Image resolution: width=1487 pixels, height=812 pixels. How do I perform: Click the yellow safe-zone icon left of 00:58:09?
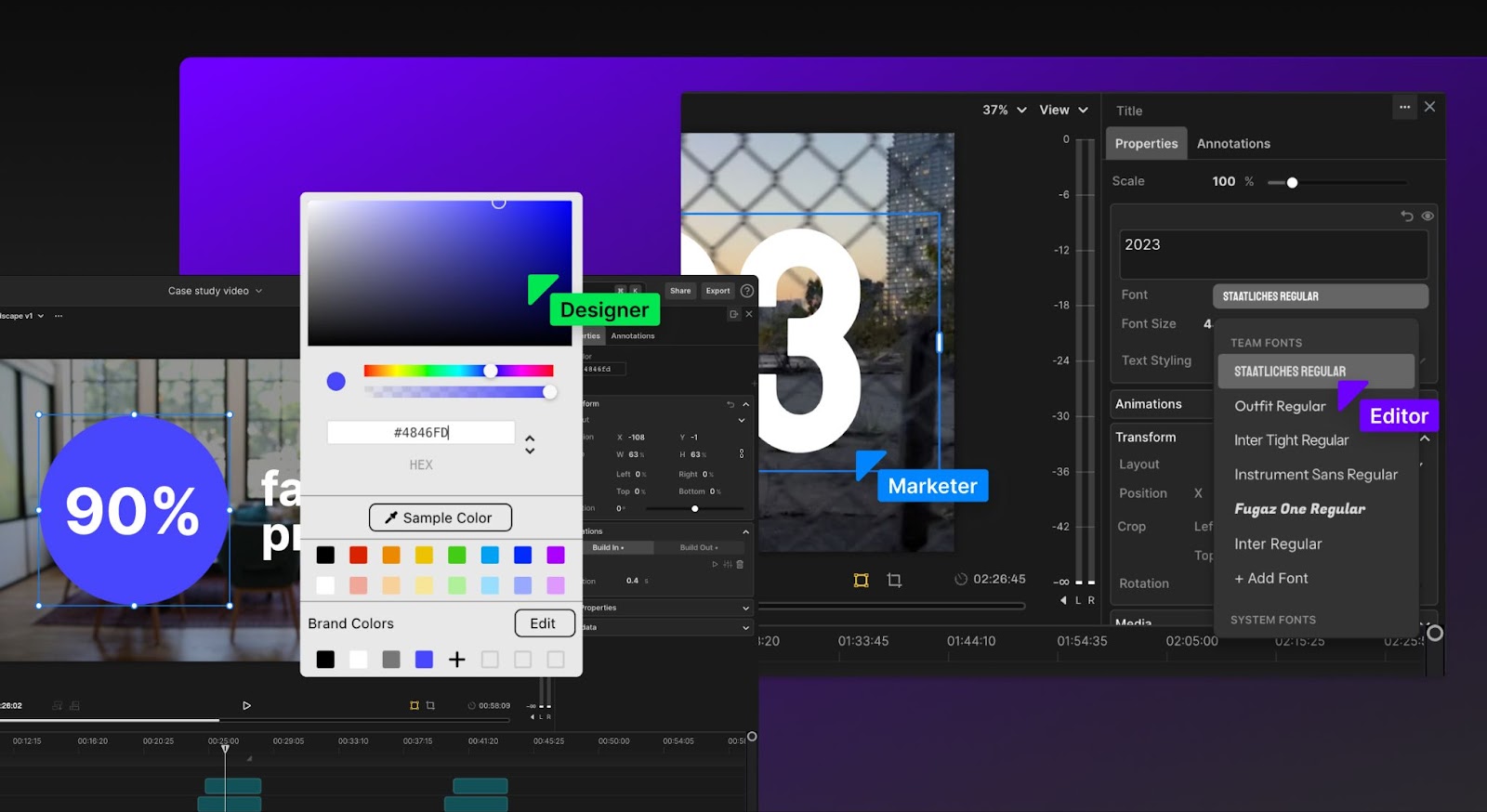415,705
